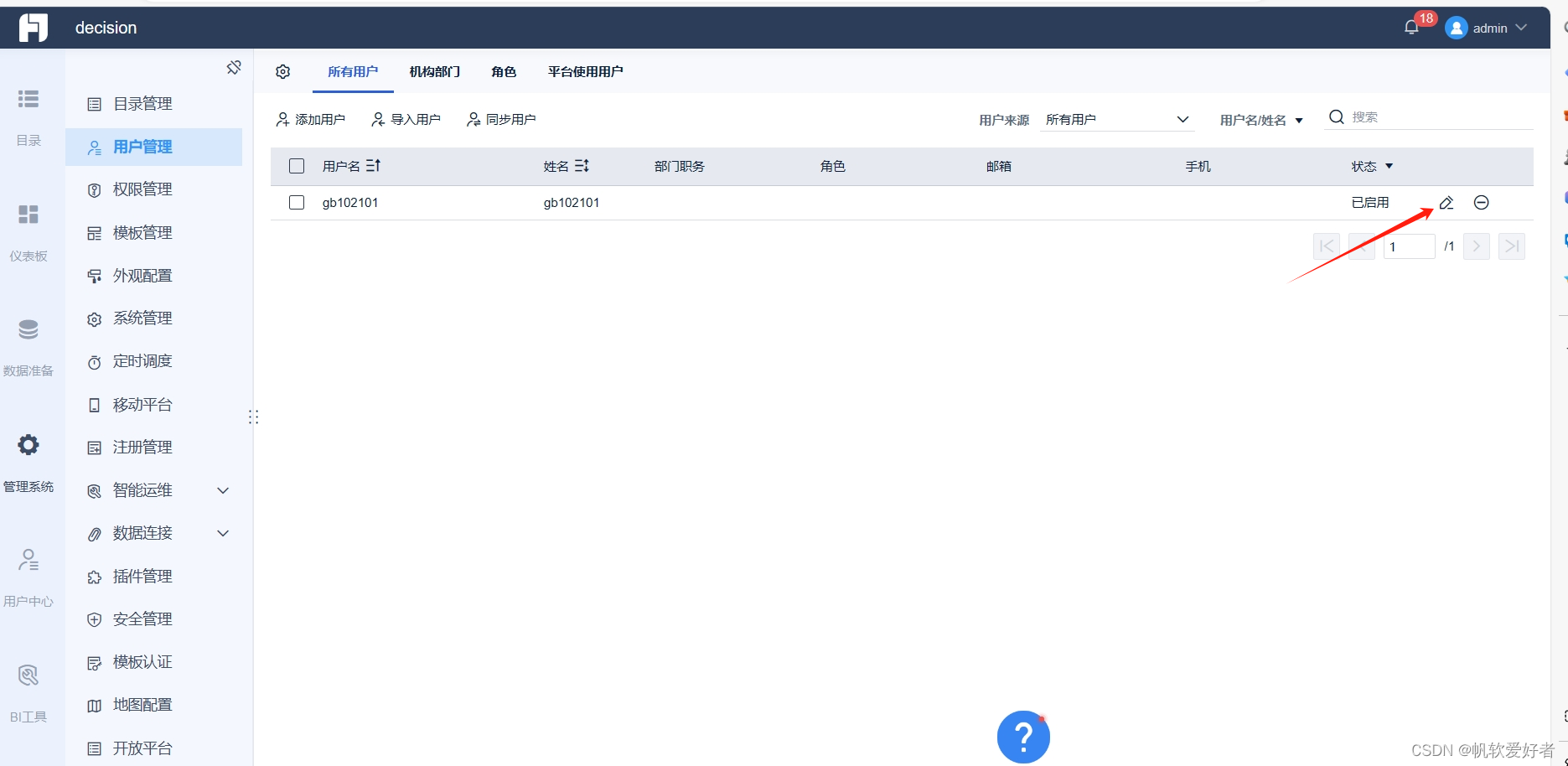Expand the 数据连接 menu chevron

pos(223,533)
